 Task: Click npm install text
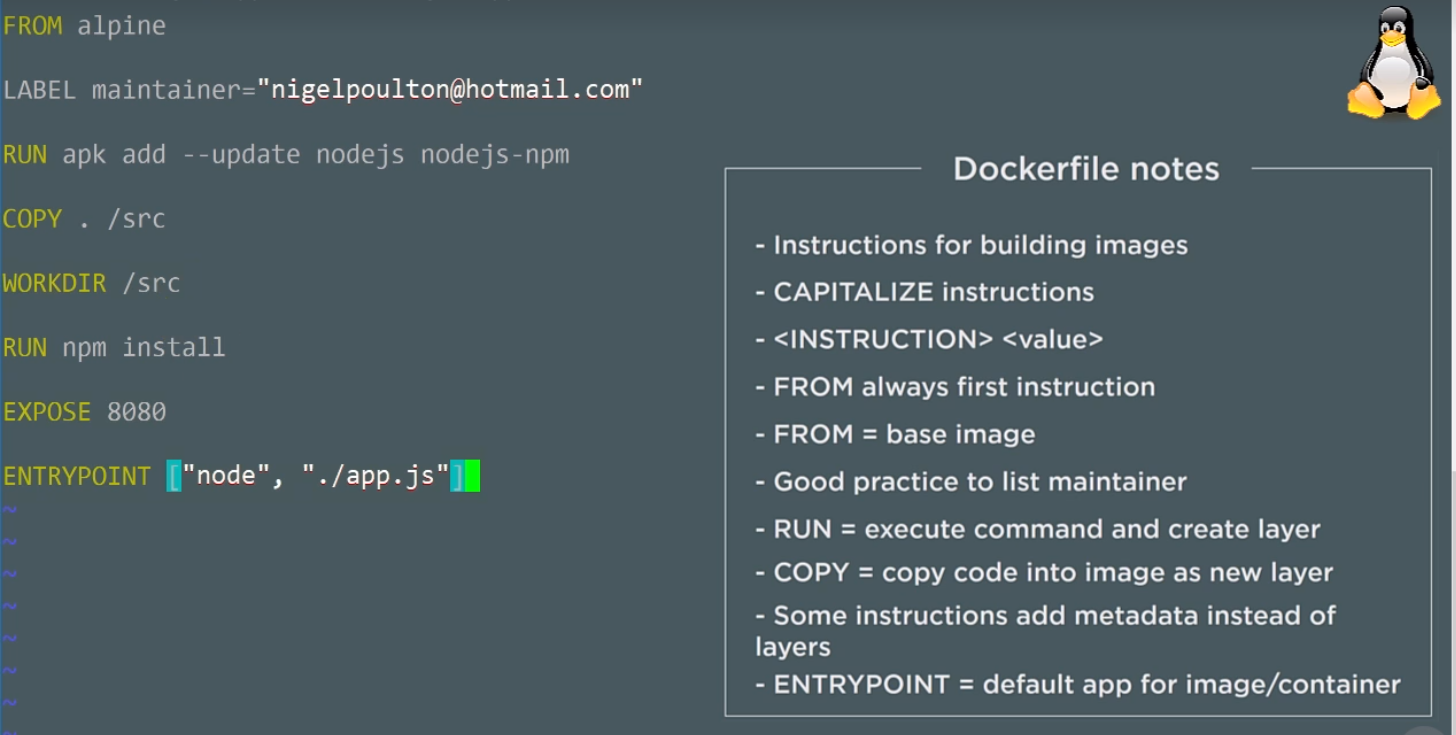point(144,347)
